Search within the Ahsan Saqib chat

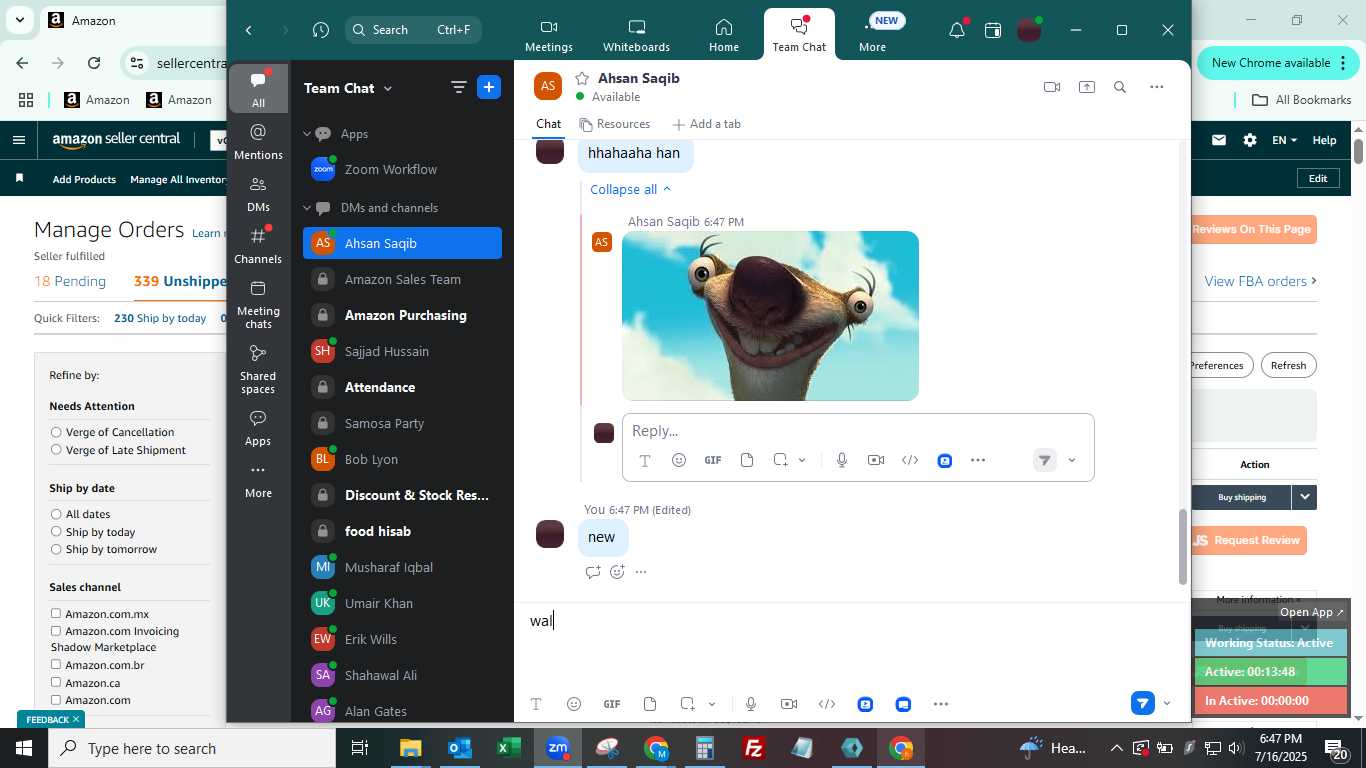click(1120, 87)
